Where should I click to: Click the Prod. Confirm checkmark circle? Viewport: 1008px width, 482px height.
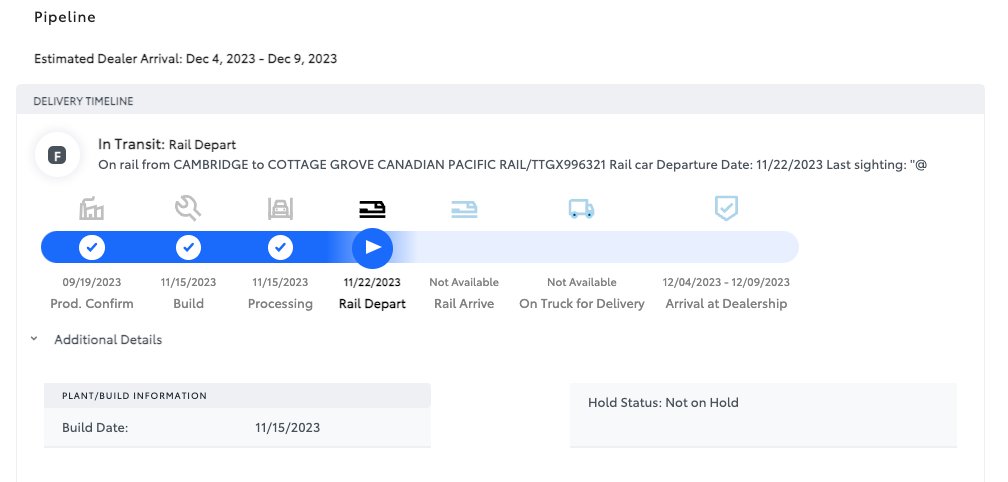92,247
